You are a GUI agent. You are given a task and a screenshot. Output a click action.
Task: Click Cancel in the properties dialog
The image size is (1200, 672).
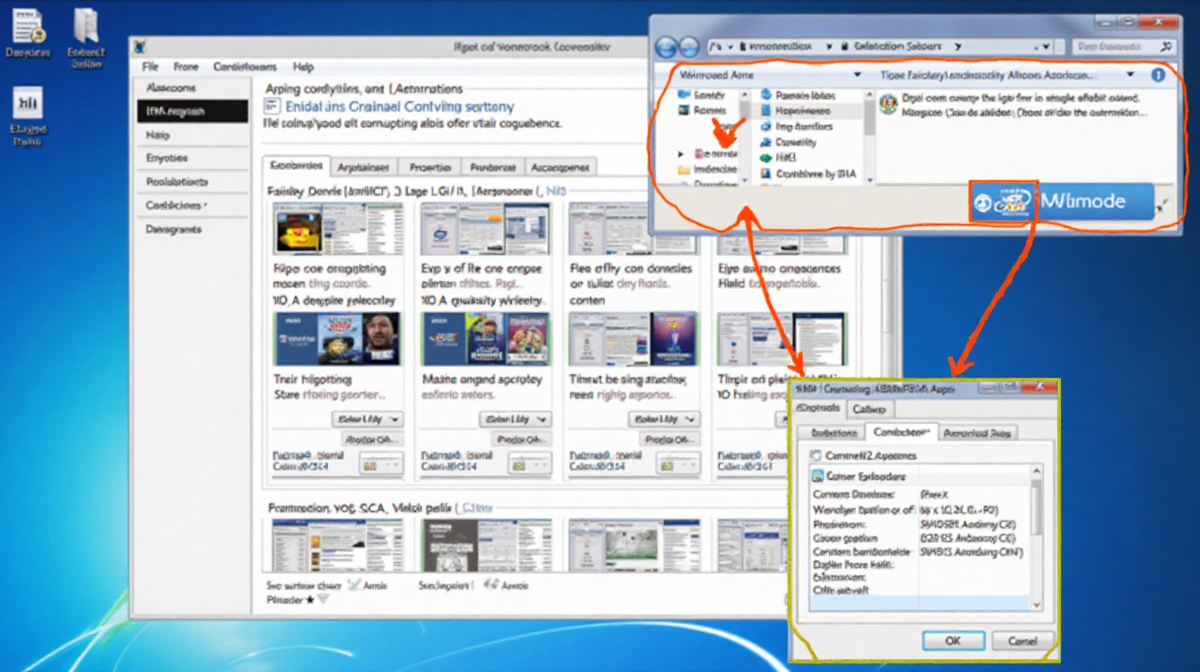click(1022, 640)
